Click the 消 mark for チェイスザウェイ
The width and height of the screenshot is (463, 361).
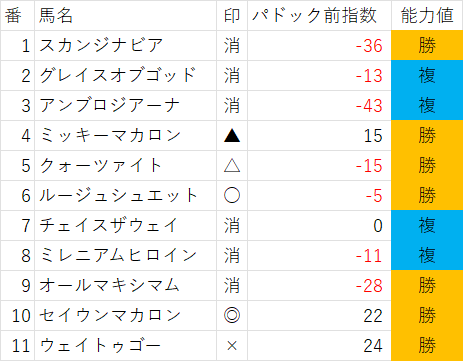[x=232, y=226]
